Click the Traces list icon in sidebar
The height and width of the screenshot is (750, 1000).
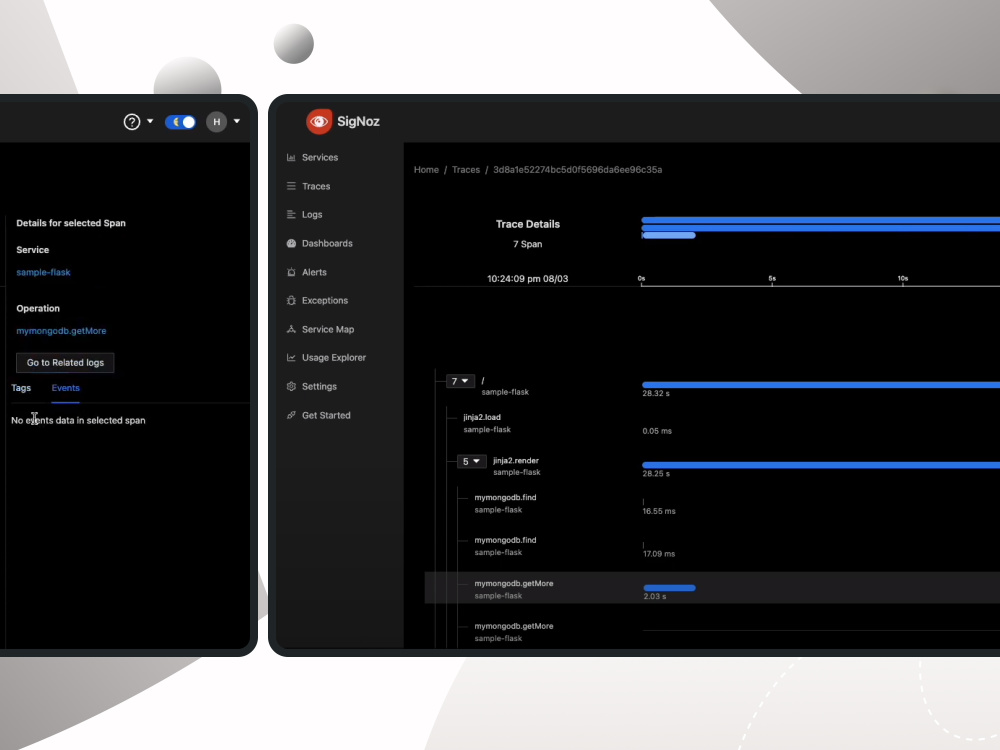tap(291, 186)
